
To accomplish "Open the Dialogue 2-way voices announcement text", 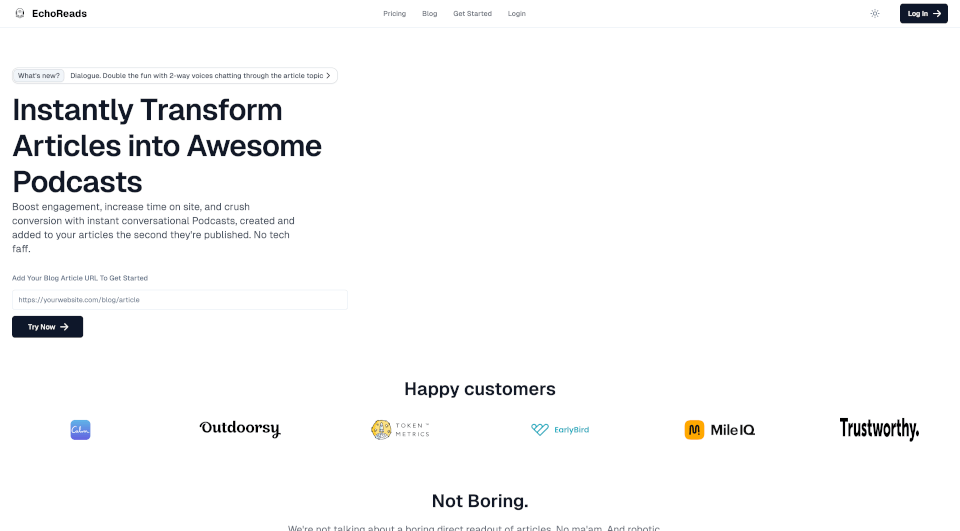I will [x=197, y=76].
